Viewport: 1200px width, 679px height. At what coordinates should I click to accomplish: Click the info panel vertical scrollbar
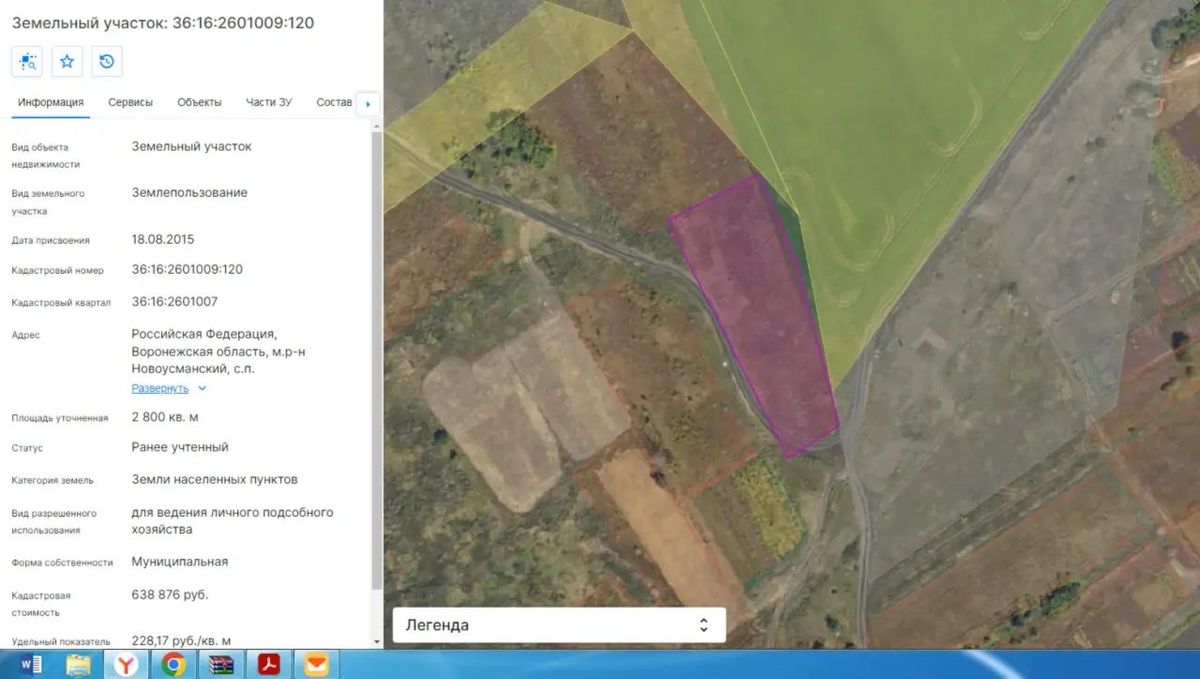[x=376, y=360]
